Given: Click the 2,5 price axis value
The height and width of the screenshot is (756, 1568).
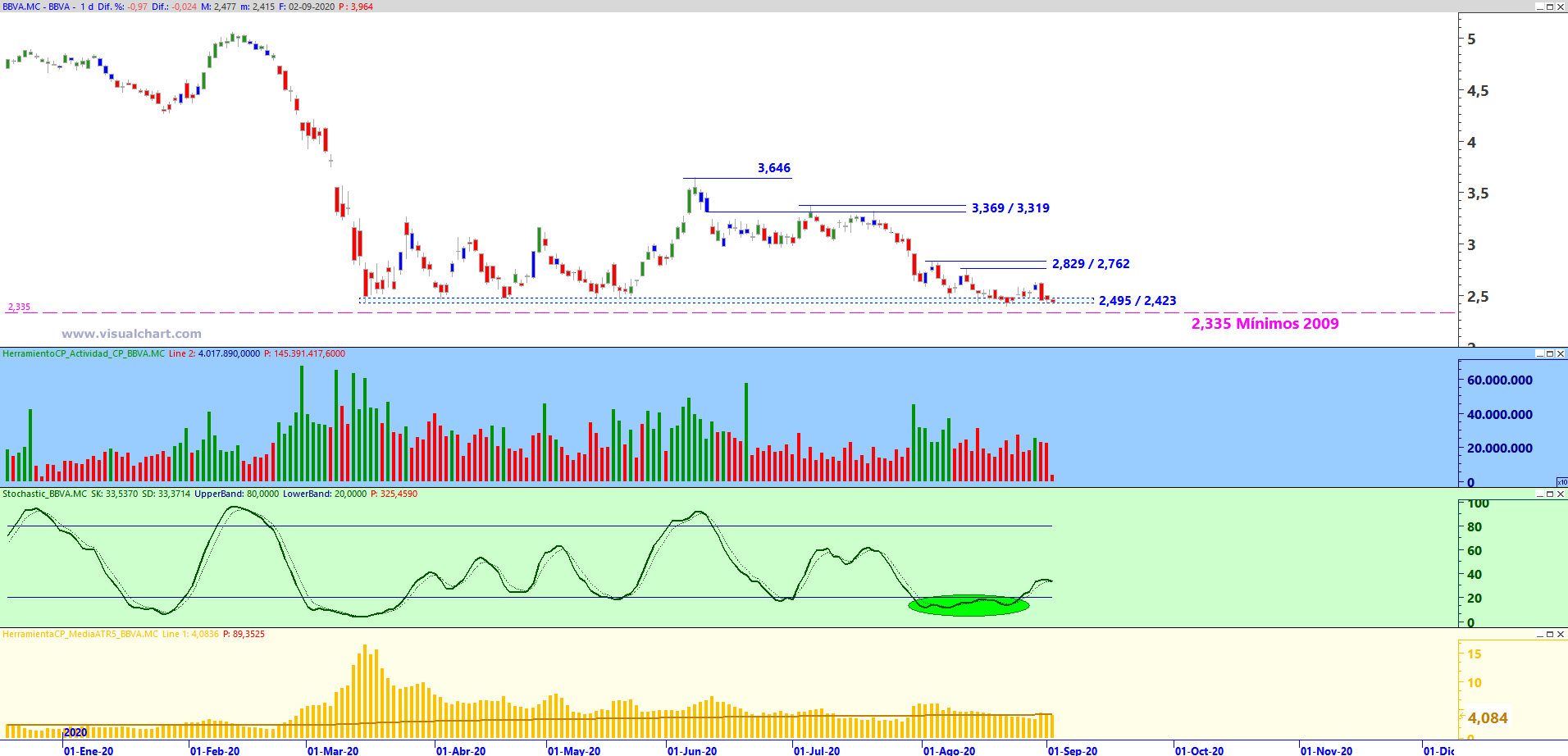Looking at the screenshot, I should pos(1478,297).
